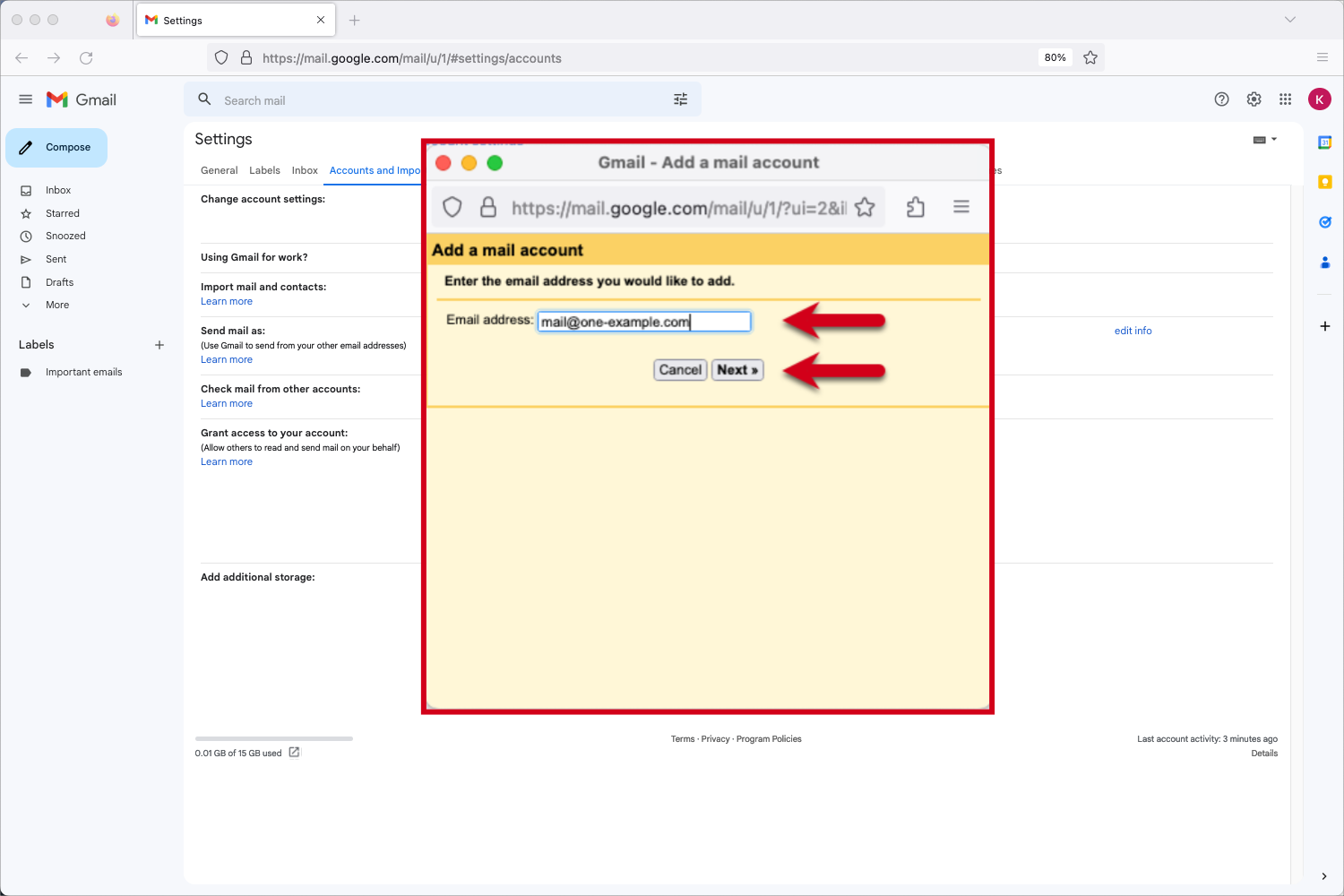Get add-ons with the plus icon

click(1325, 326)
